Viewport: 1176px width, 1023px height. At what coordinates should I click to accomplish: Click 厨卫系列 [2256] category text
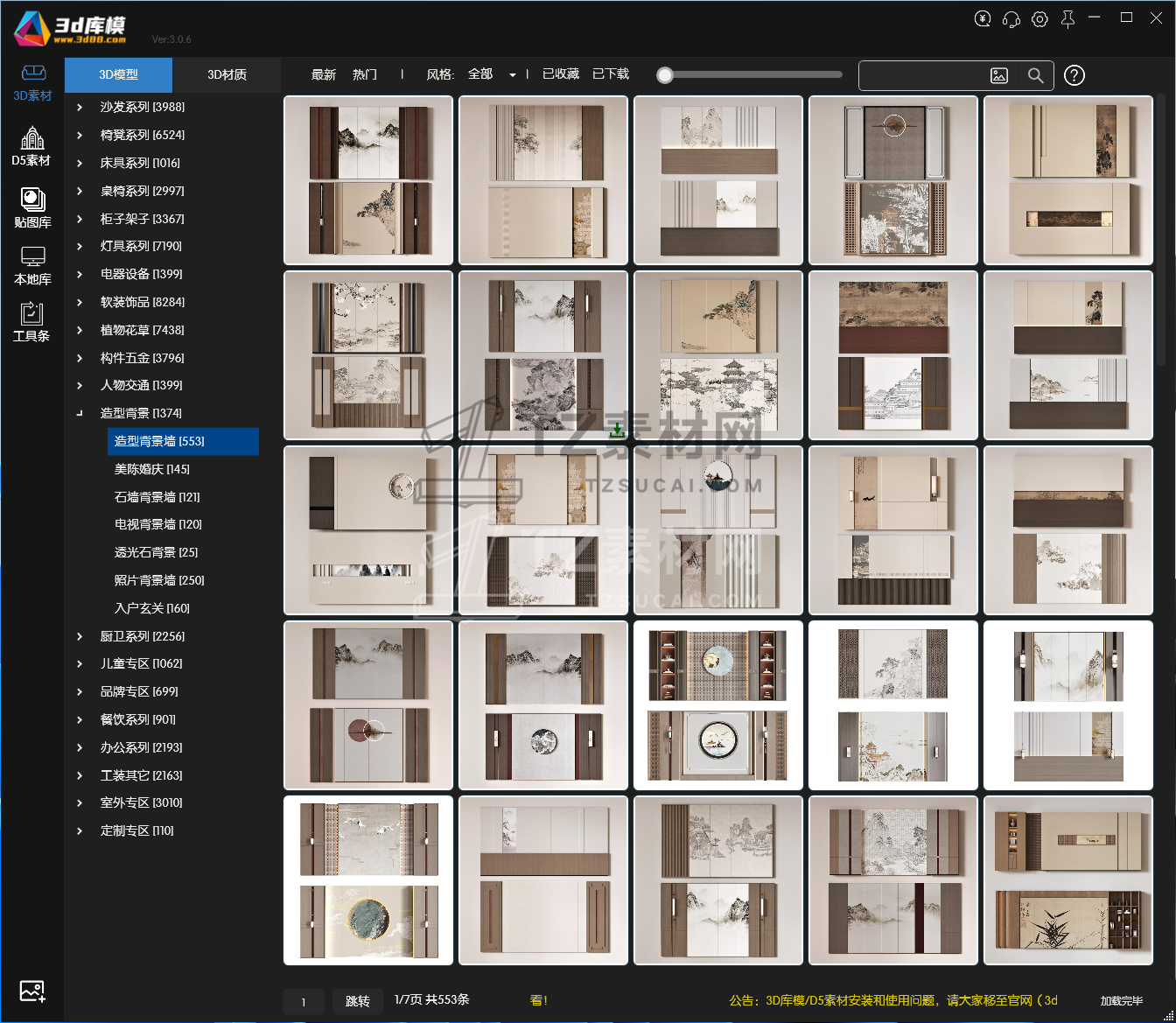pyautogui.click(x=143, y=636)
